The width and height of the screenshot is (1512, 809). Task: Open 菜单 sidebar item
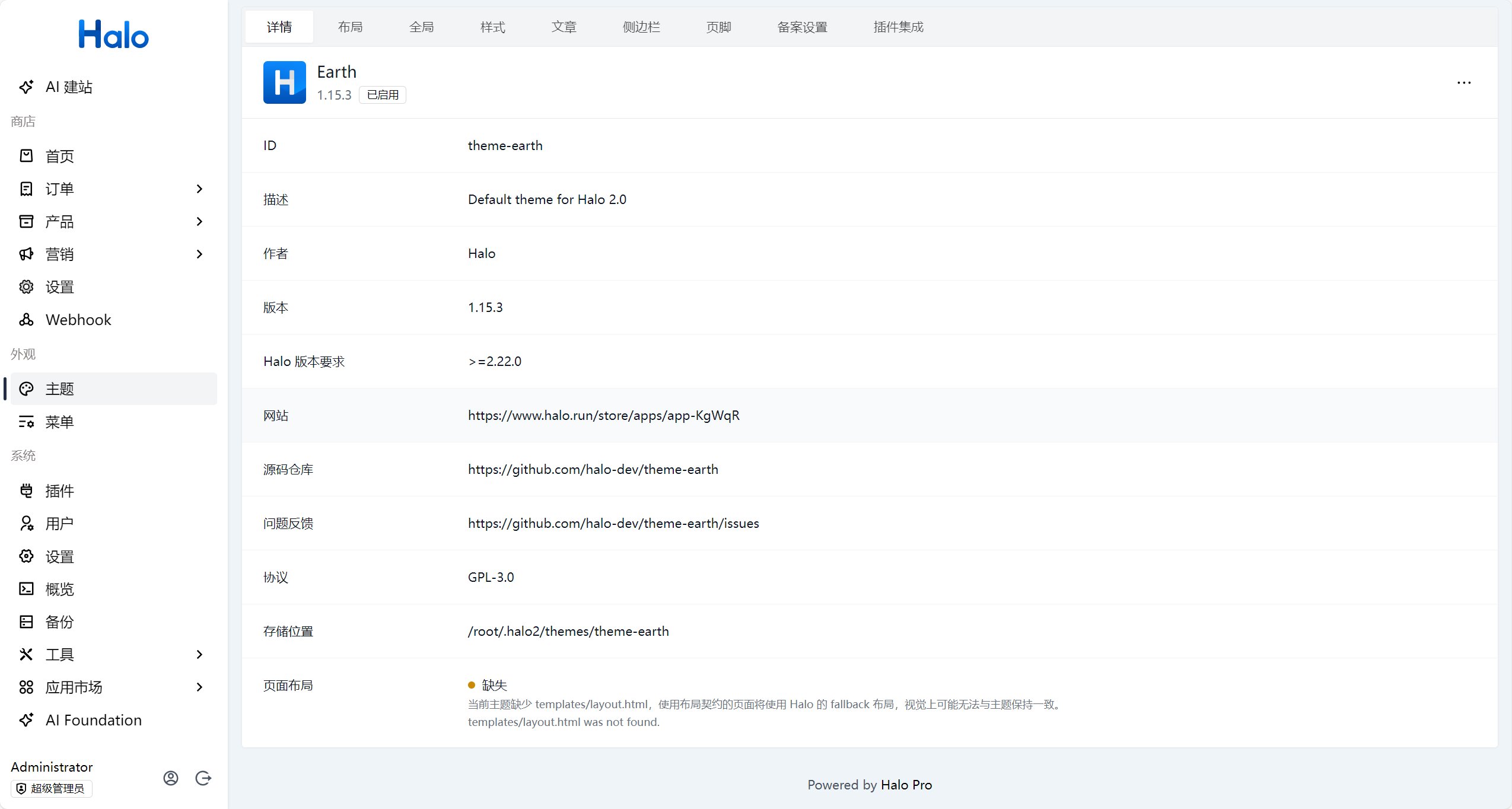pyautogui.click(x=114, y=422)
